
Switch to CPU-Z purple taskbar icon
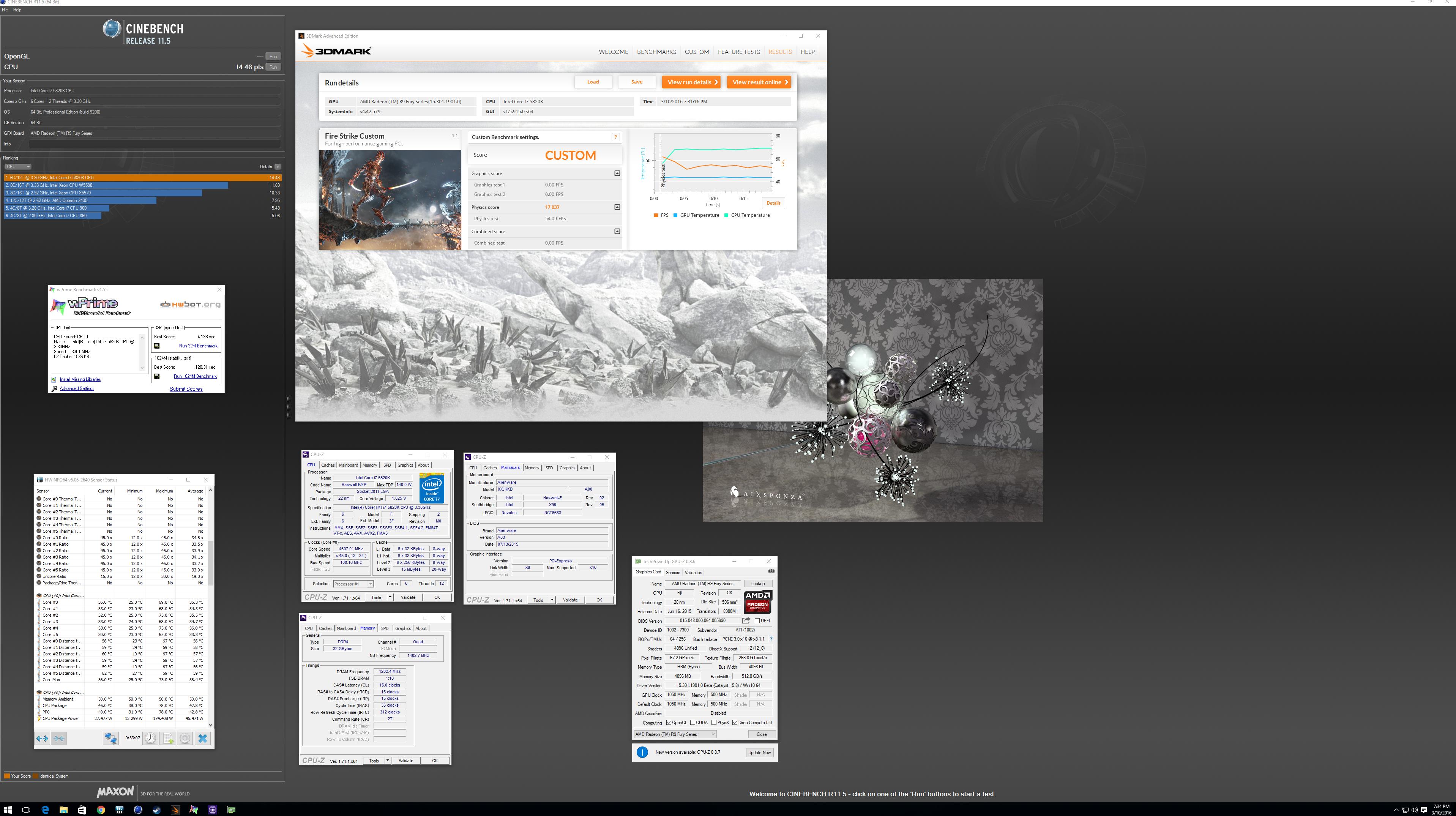pyautogui.click(x=213, y=810)
